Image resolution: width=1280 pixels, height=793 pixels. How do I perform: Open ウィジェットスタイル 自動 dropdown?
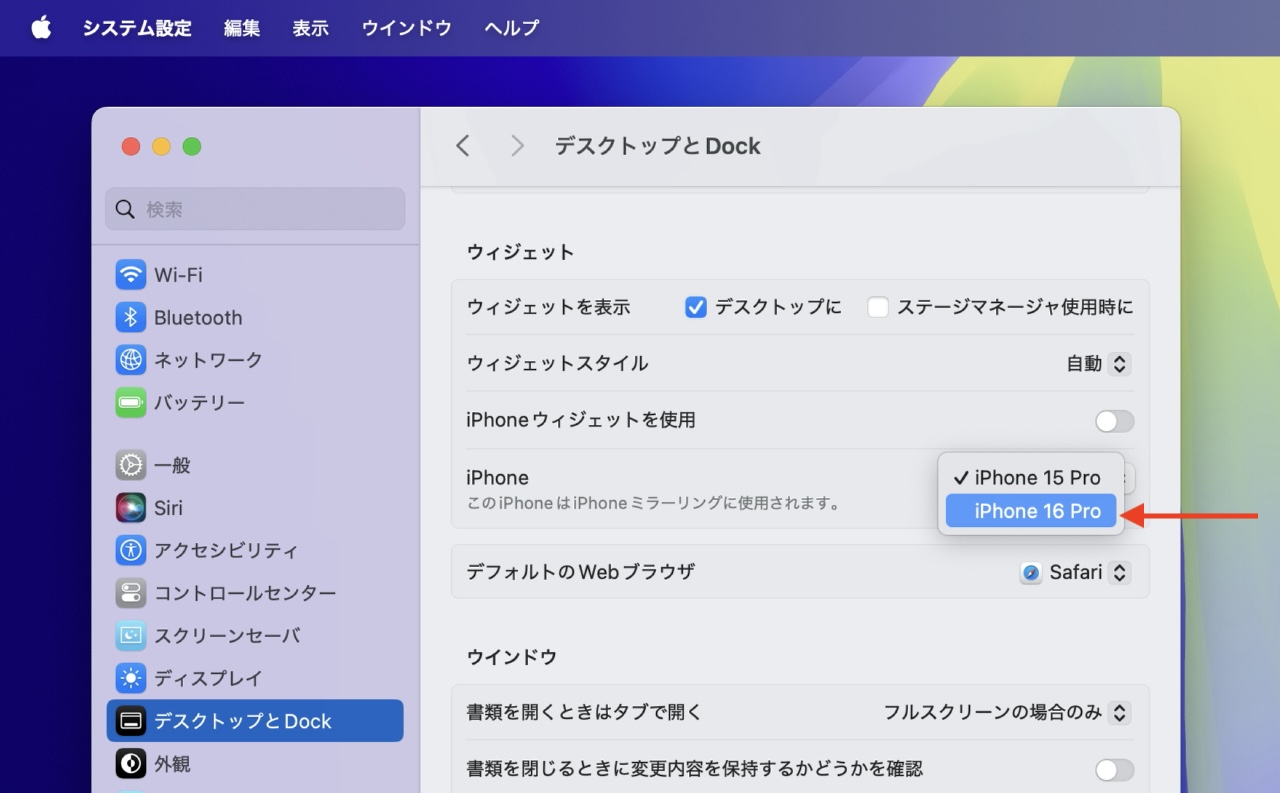coord(1098,364)
